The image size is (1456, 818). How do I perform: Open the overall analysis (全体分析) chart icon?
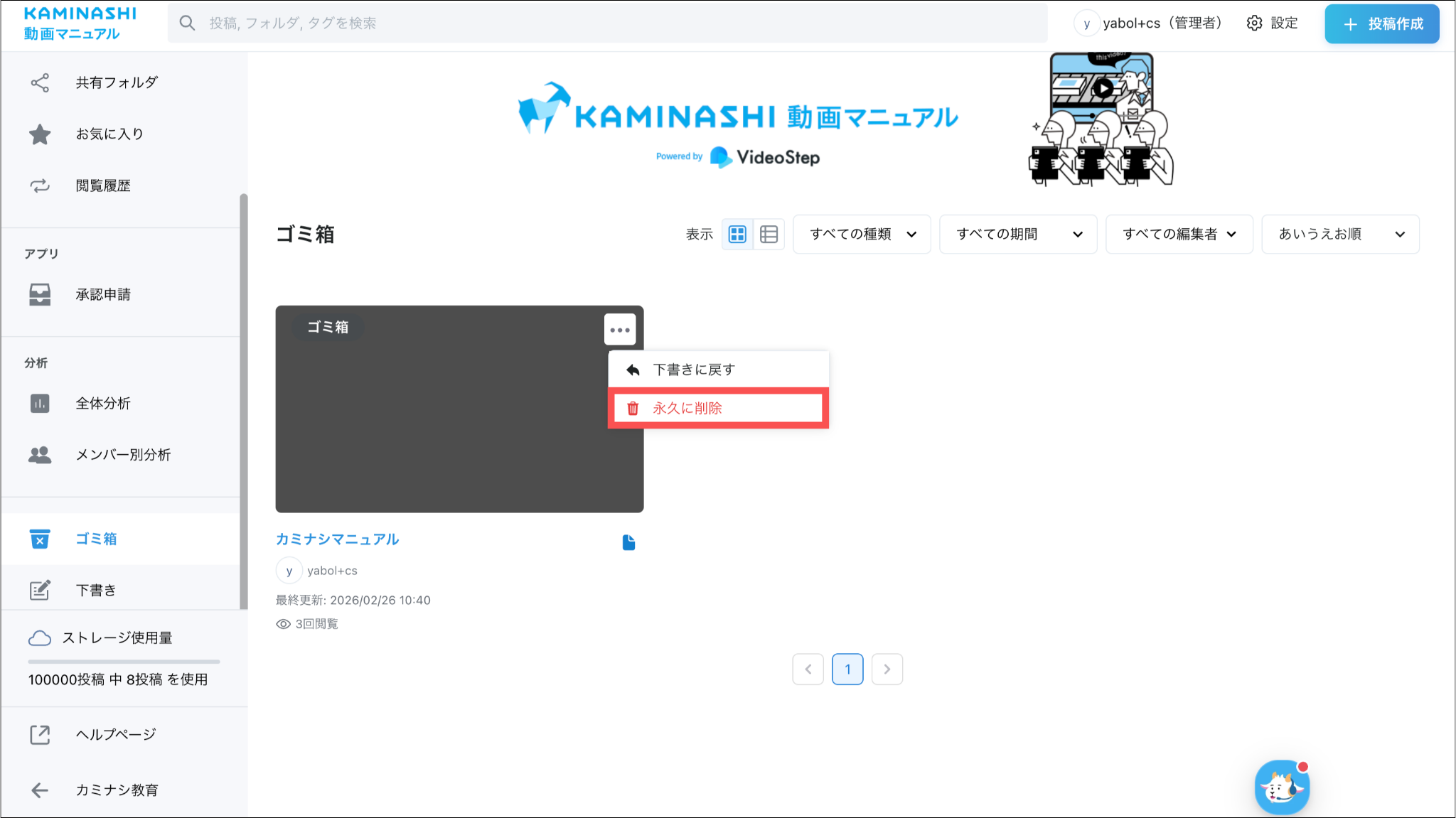(40, 404)
